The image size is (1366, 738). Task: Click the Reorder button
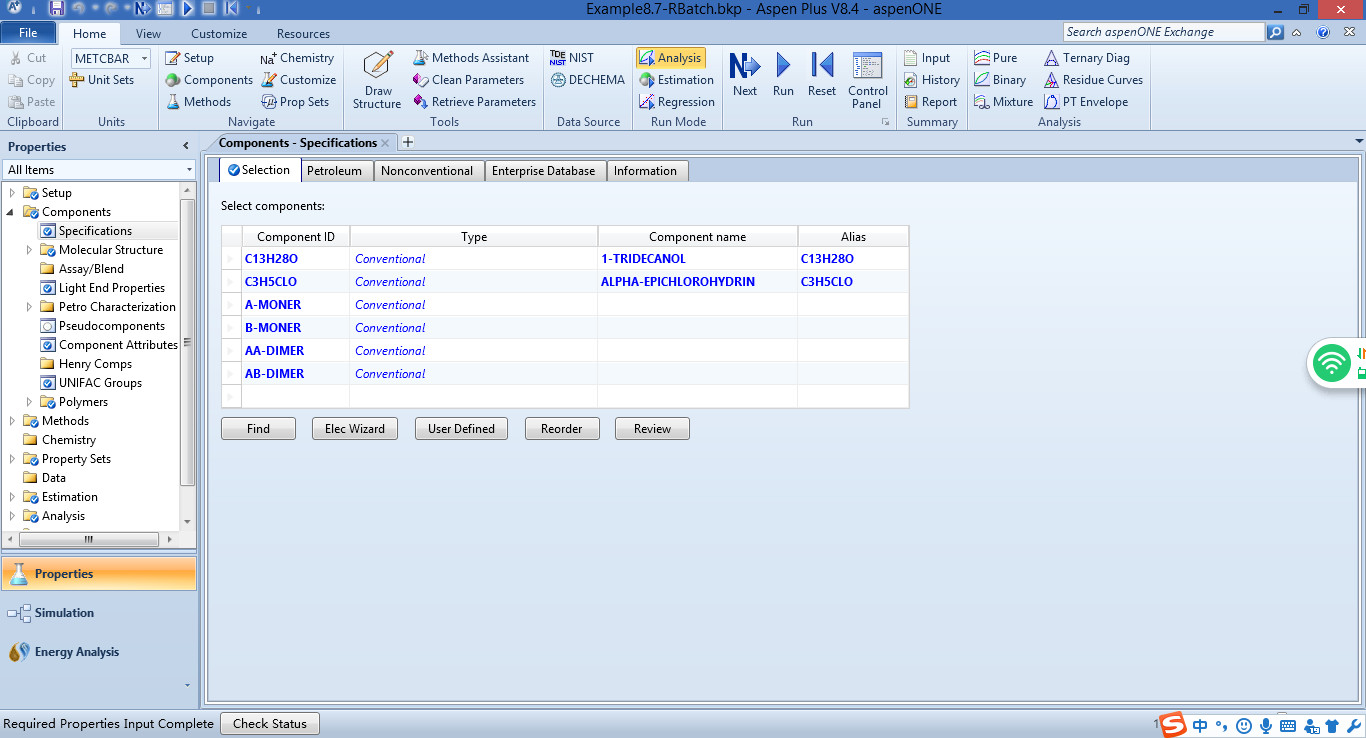point(561,429)
